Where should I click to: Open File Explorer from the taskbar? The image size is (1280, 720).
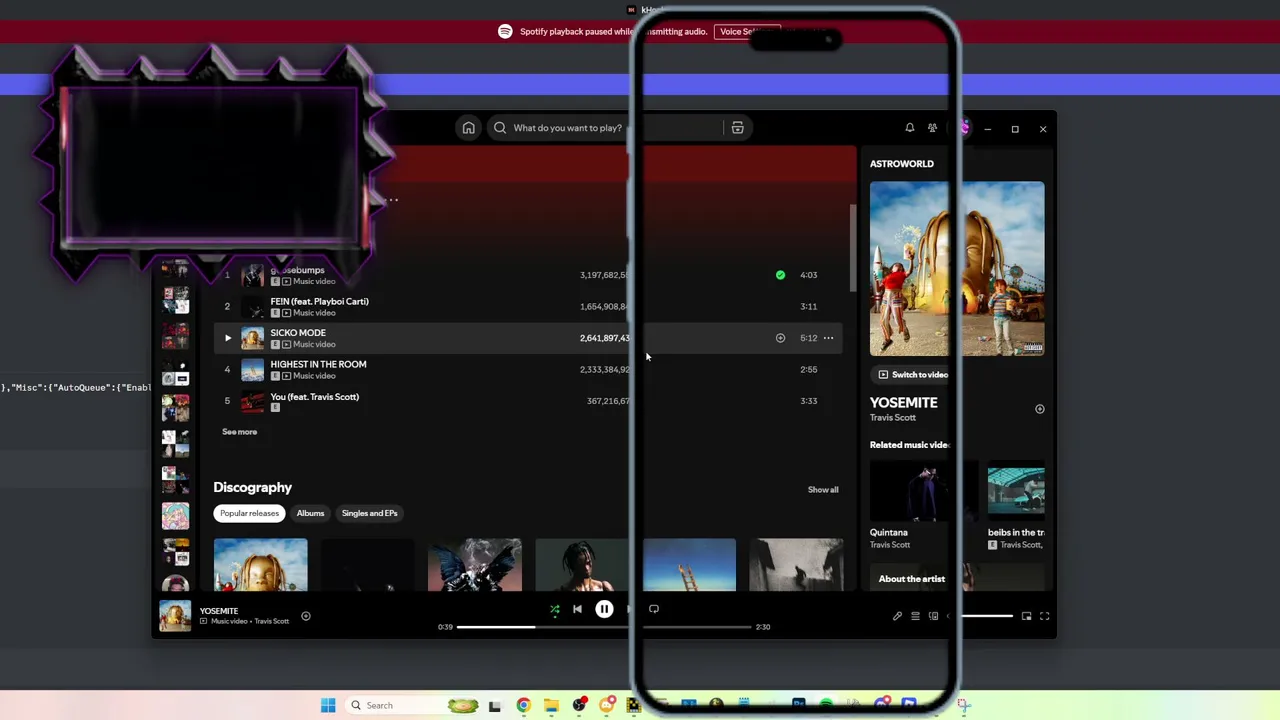click(551, 706)
